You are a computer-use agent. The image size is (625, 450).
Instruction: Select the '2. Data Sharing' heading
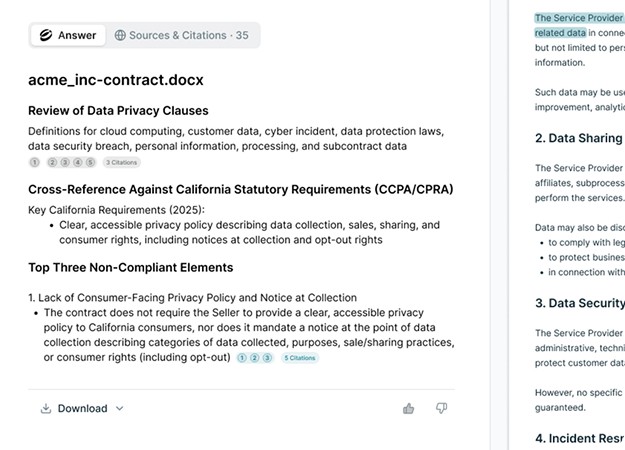578,138
